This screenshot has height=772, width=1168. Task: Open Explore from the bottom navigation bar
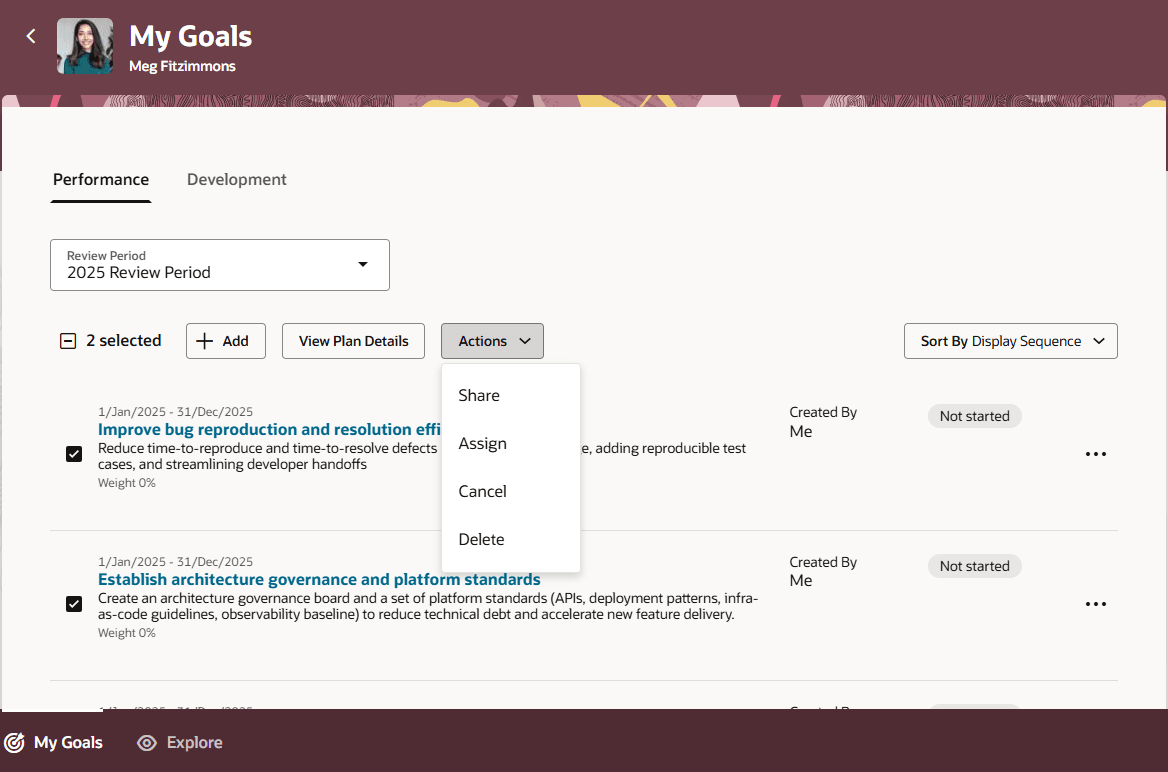(x=179, y=742)
